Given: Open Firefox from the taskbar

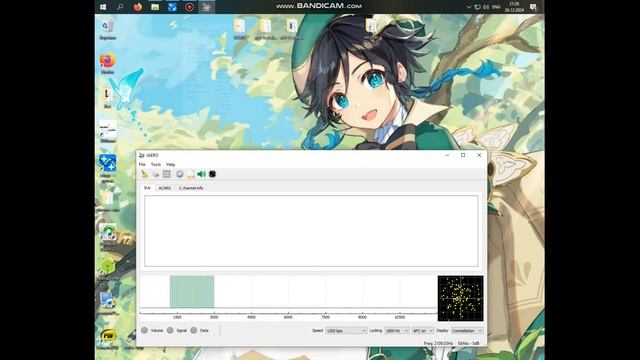Looking at the screenshot, I should [138, 7].
